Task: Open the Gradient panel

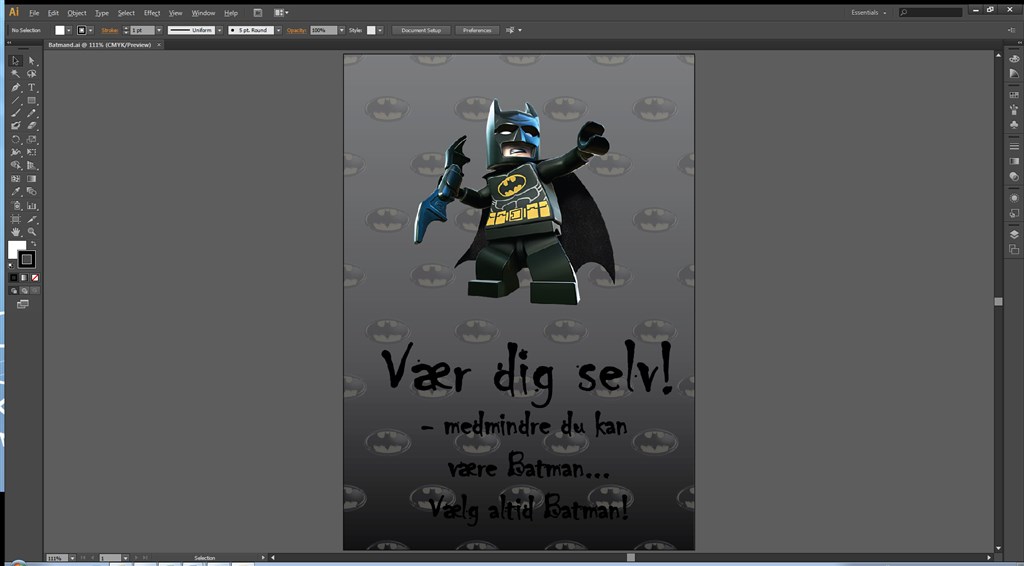Action: point(1014,161)
